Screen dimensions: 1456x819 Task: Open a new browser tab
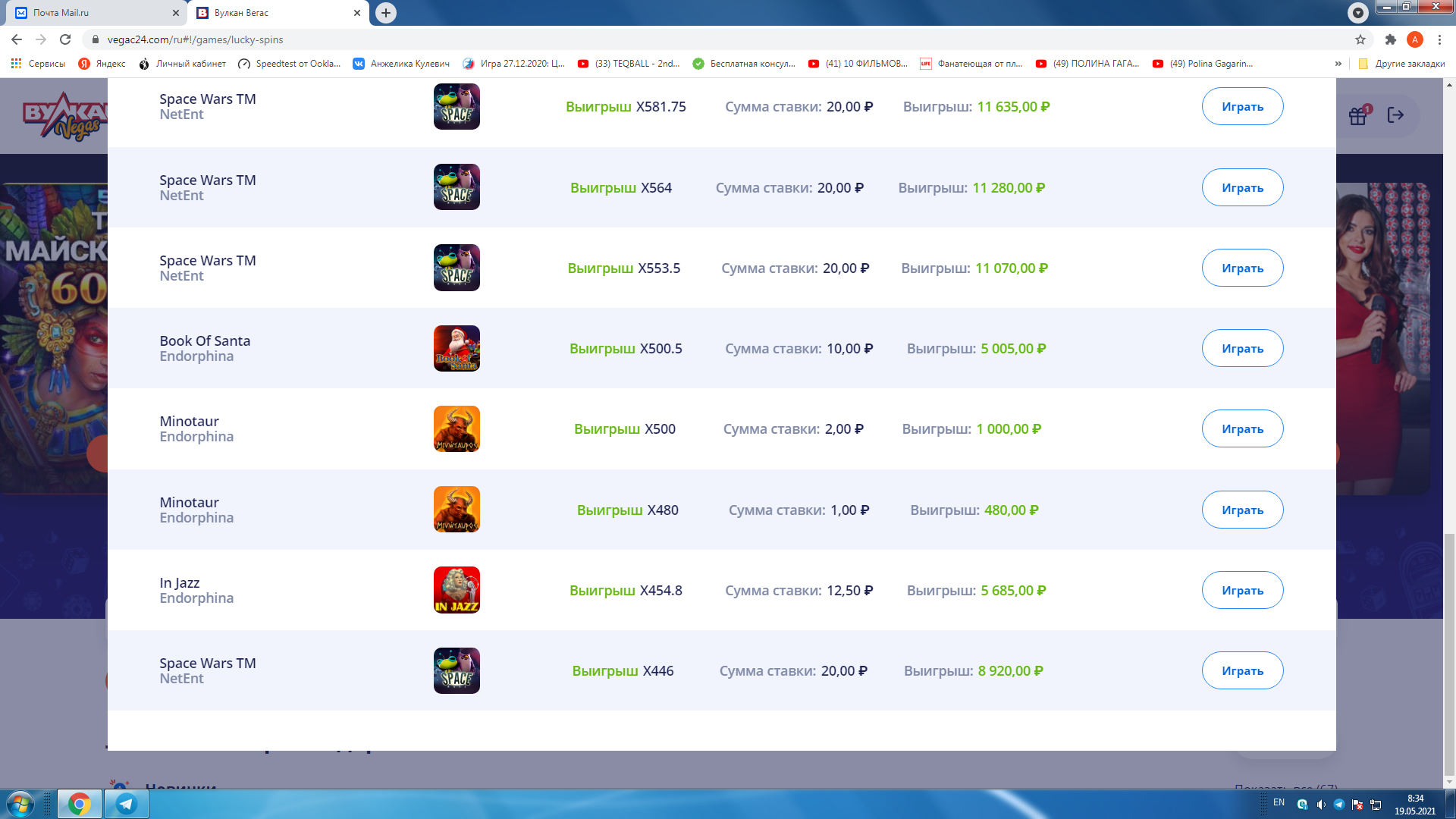[386, 13]
